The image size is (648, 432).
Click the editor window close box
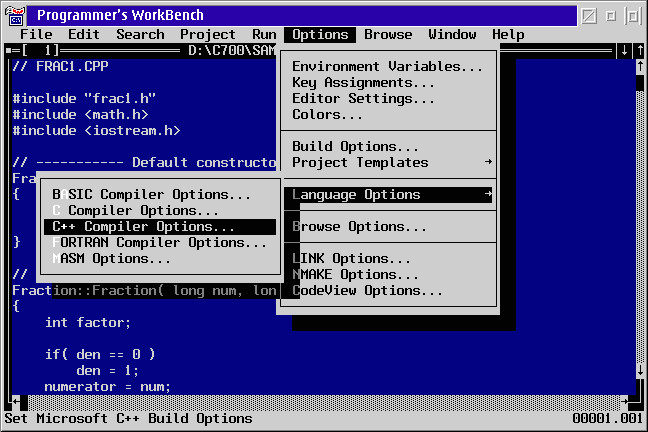8,51
